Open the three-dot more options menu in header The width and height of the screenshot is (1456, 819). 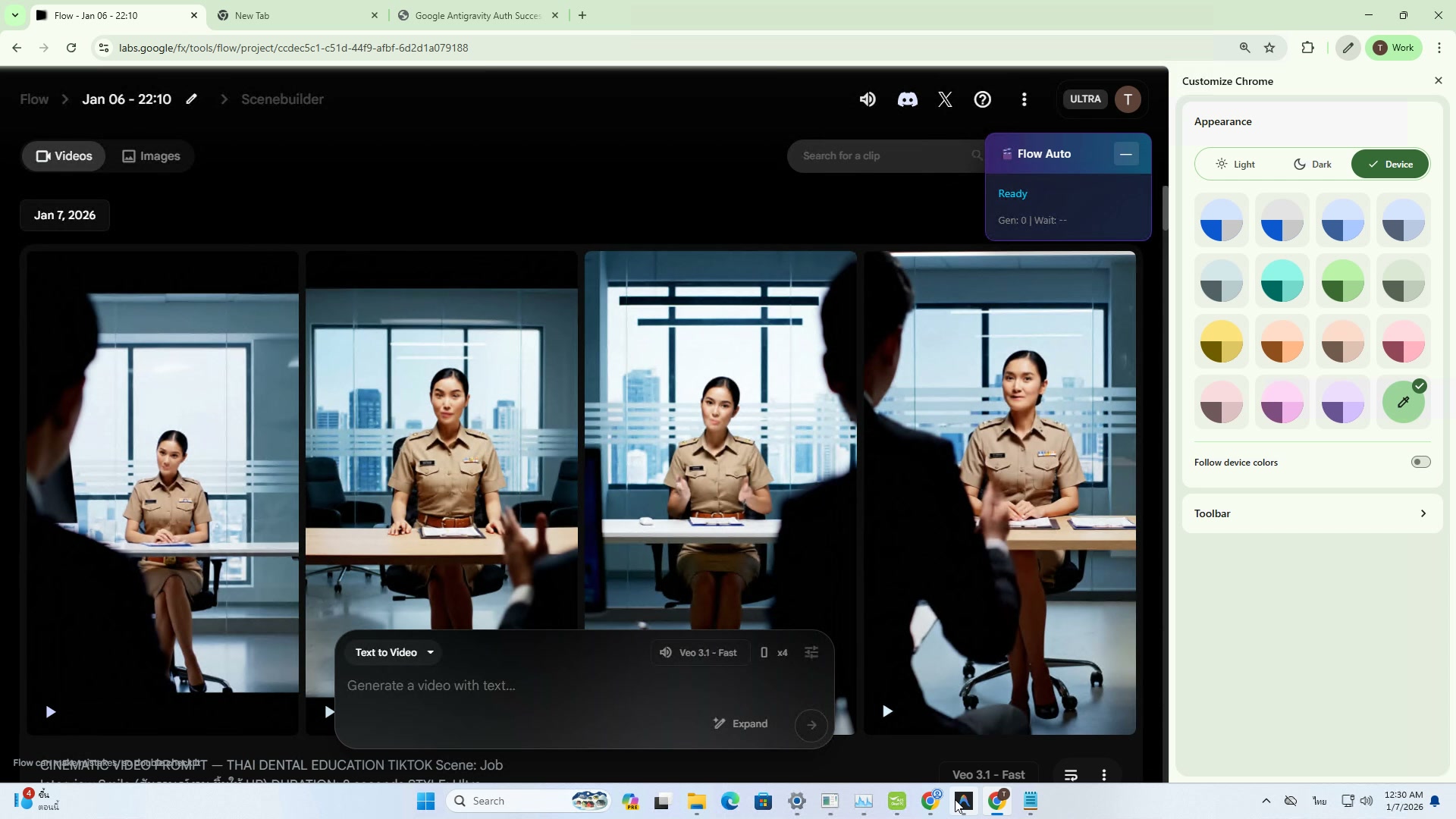pyautogui.click(x=1025, y=99)
